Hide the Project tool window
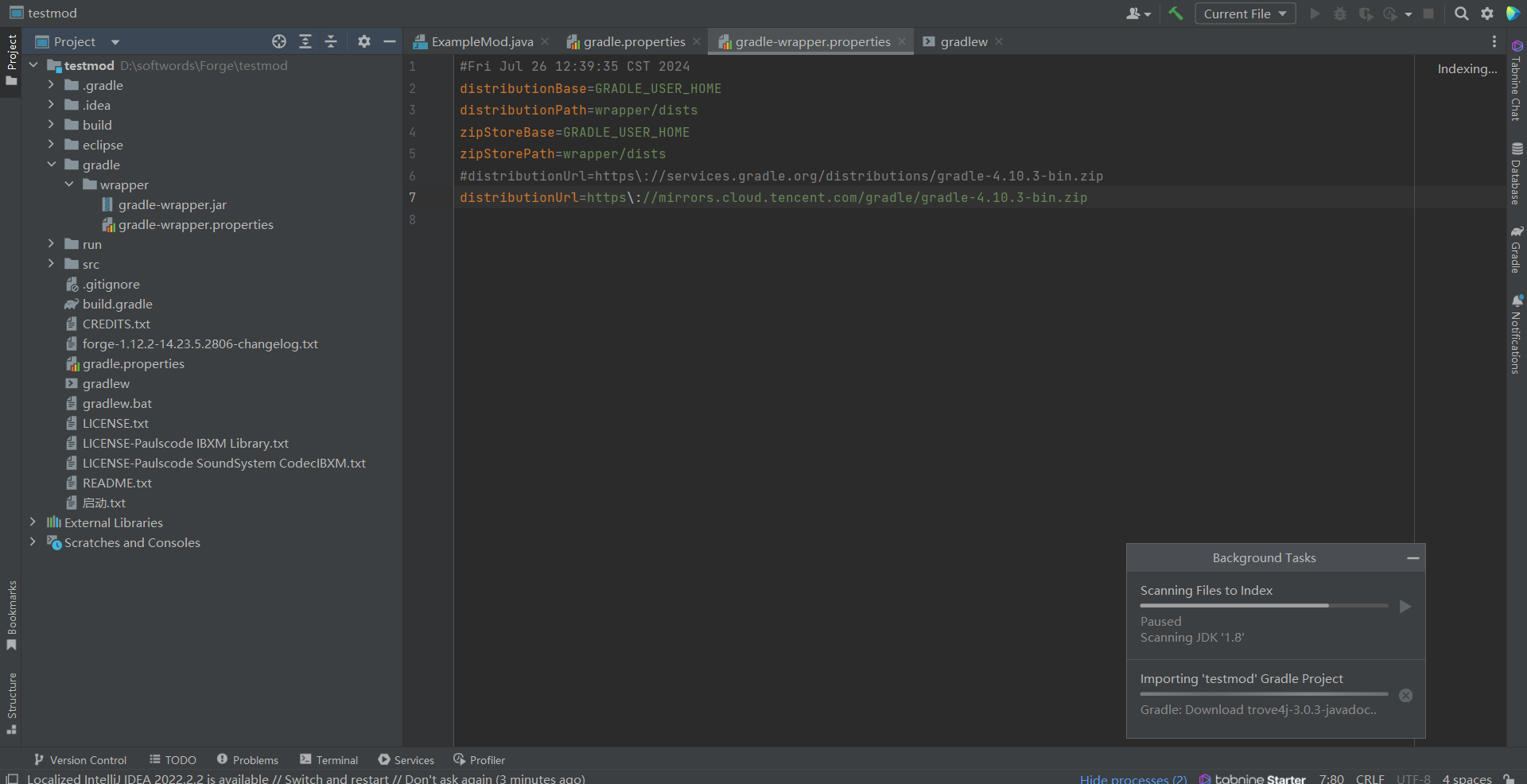 (389, 41)
